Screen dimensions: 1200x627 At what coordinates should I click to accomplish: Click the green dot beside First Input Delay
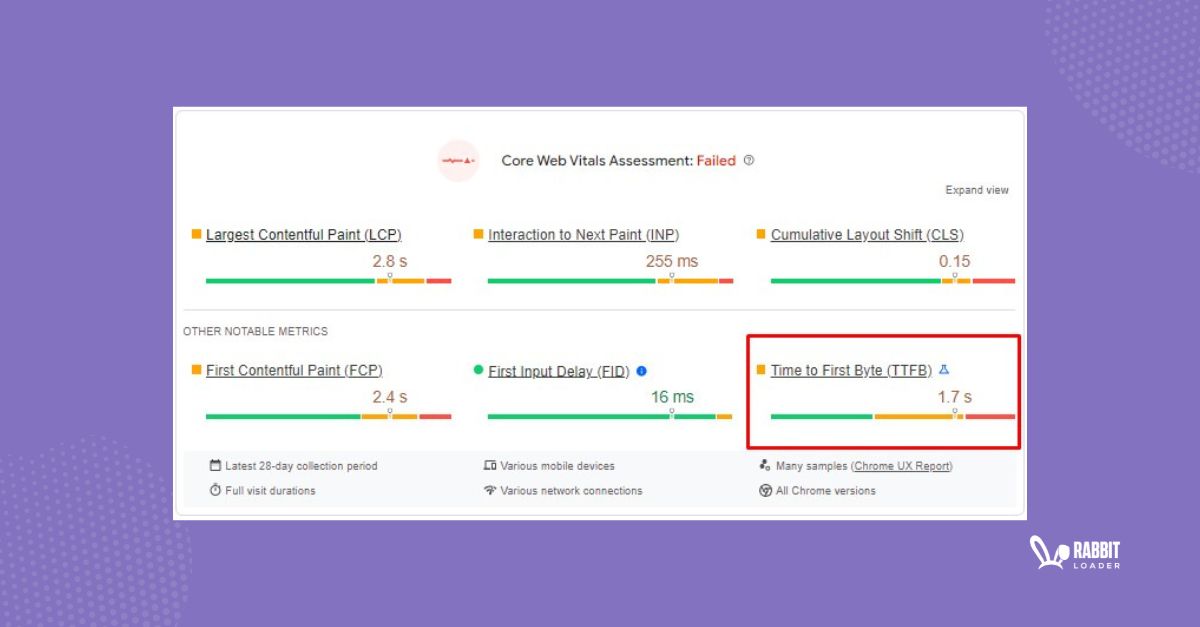478,370
